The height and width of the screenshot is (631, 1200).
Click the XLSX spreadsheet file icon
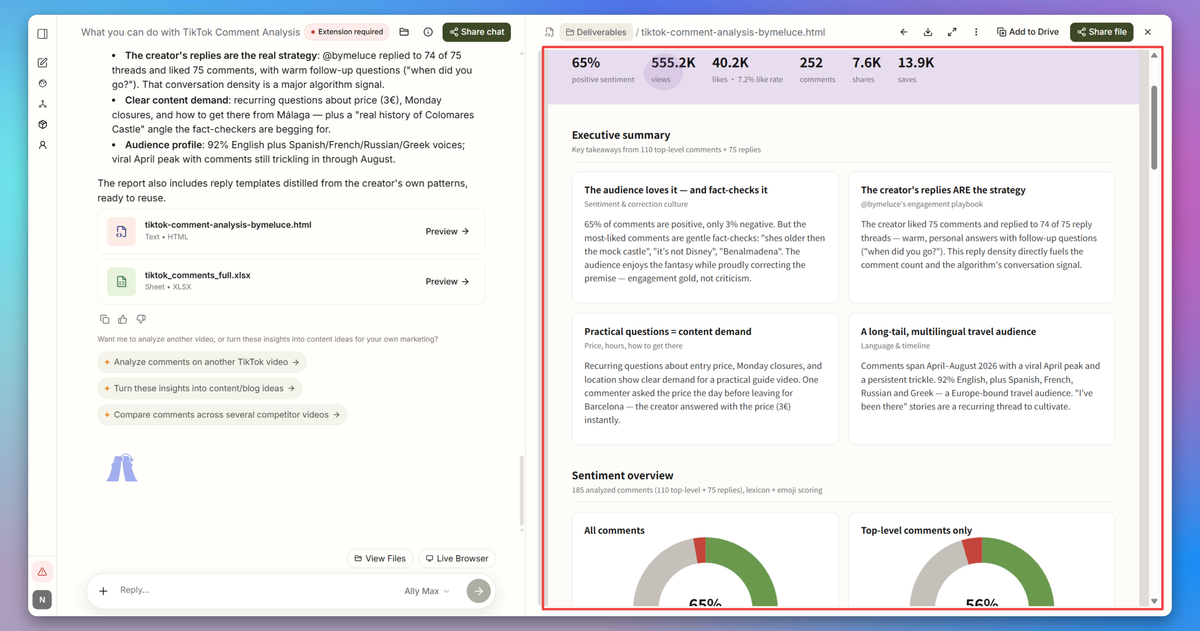coord(121,282)
